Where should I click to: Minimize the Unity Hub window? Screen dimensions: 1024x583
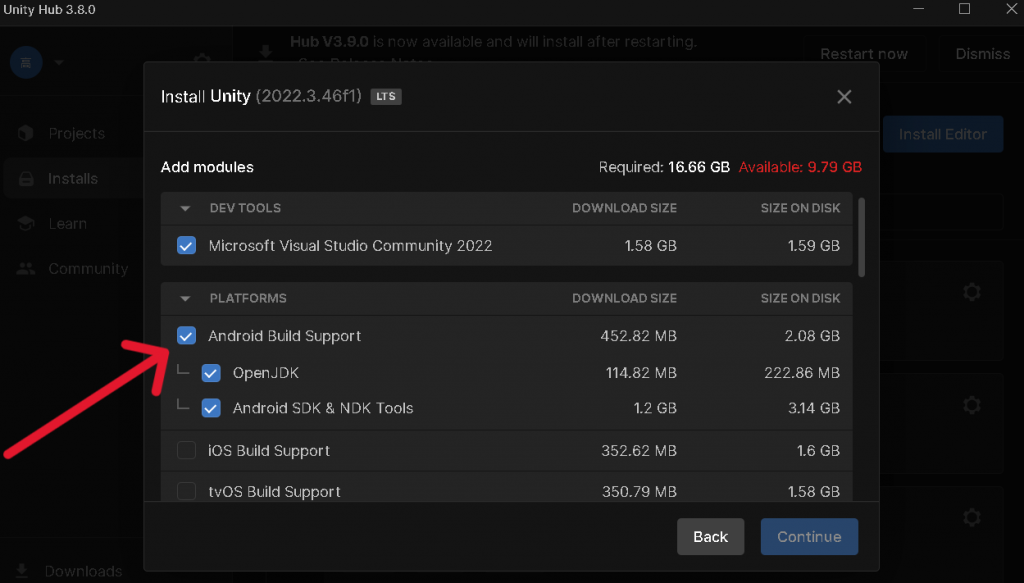[x=918, y=9]
